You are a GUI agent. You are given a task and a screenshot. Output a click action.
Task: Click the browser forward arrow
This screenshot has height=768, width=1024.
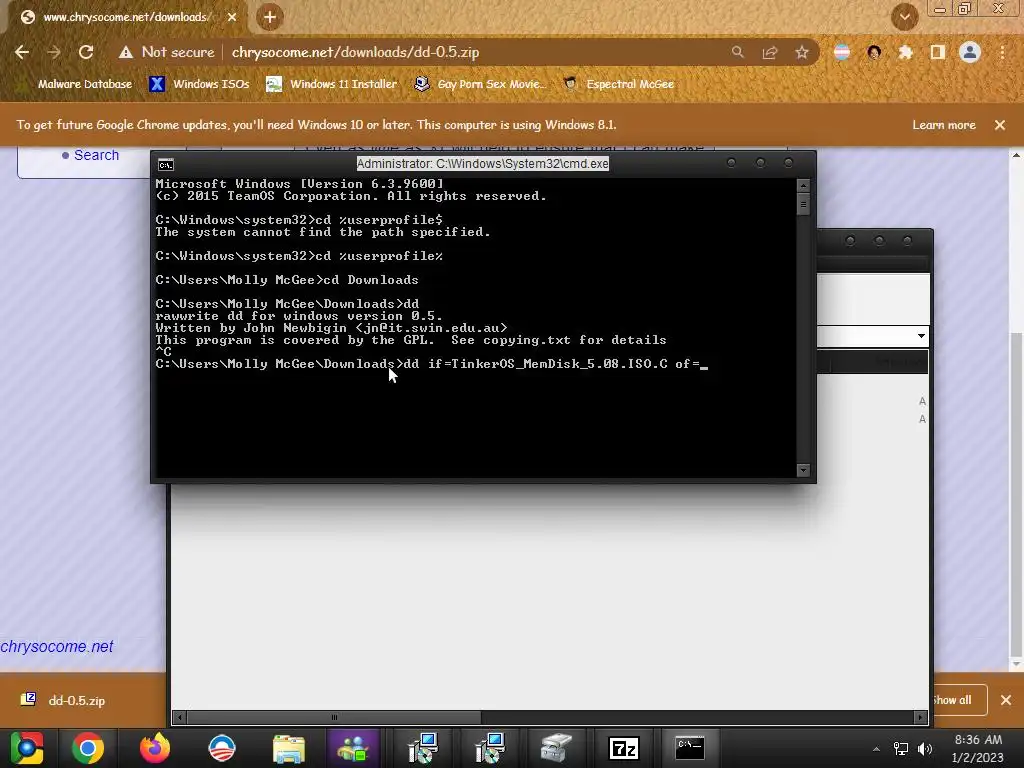pos(54,52)
